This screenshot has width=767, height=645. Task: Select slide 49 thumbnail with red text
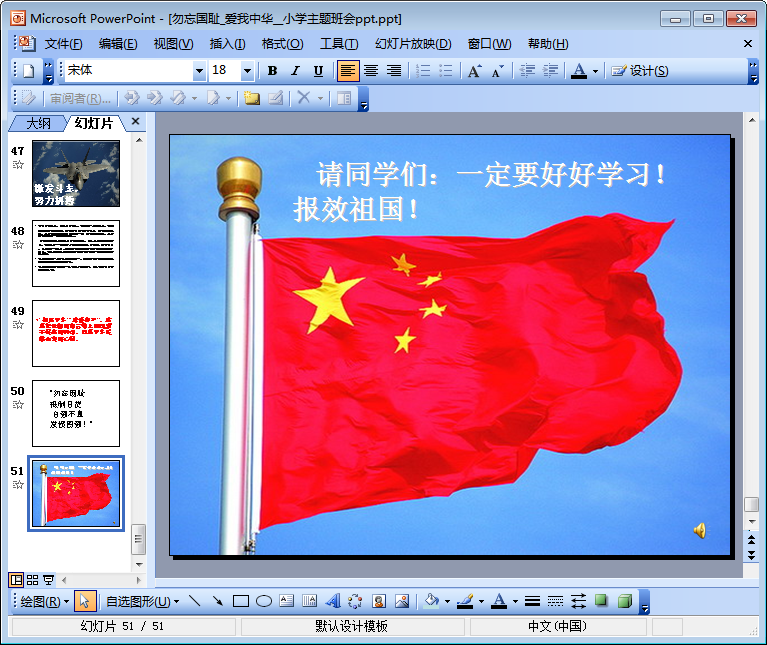[x=76, y=334]
